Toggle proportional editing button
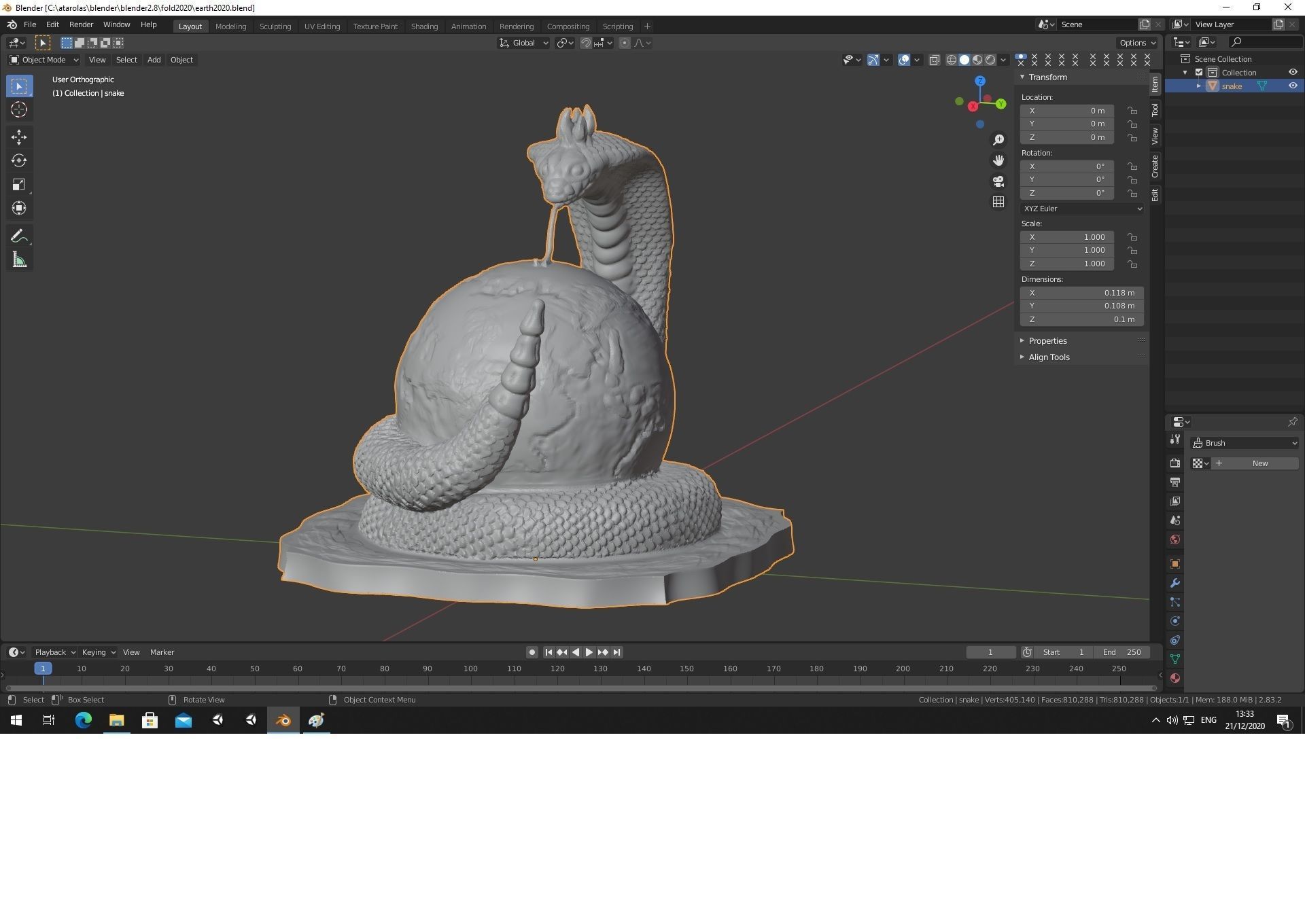The image size is (1305, 924). [625, 43]
